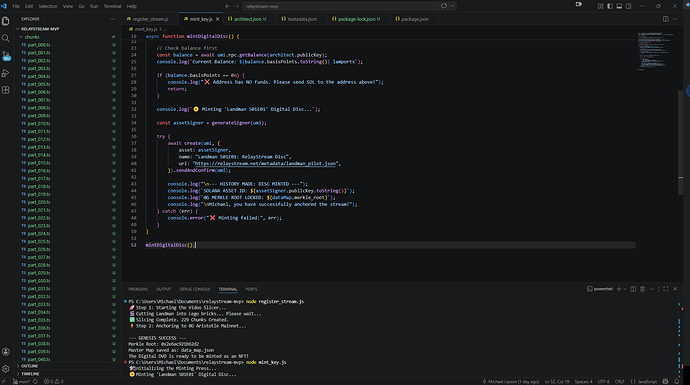
Task: Collapse the chunks folder
Action: pos(68,37)
